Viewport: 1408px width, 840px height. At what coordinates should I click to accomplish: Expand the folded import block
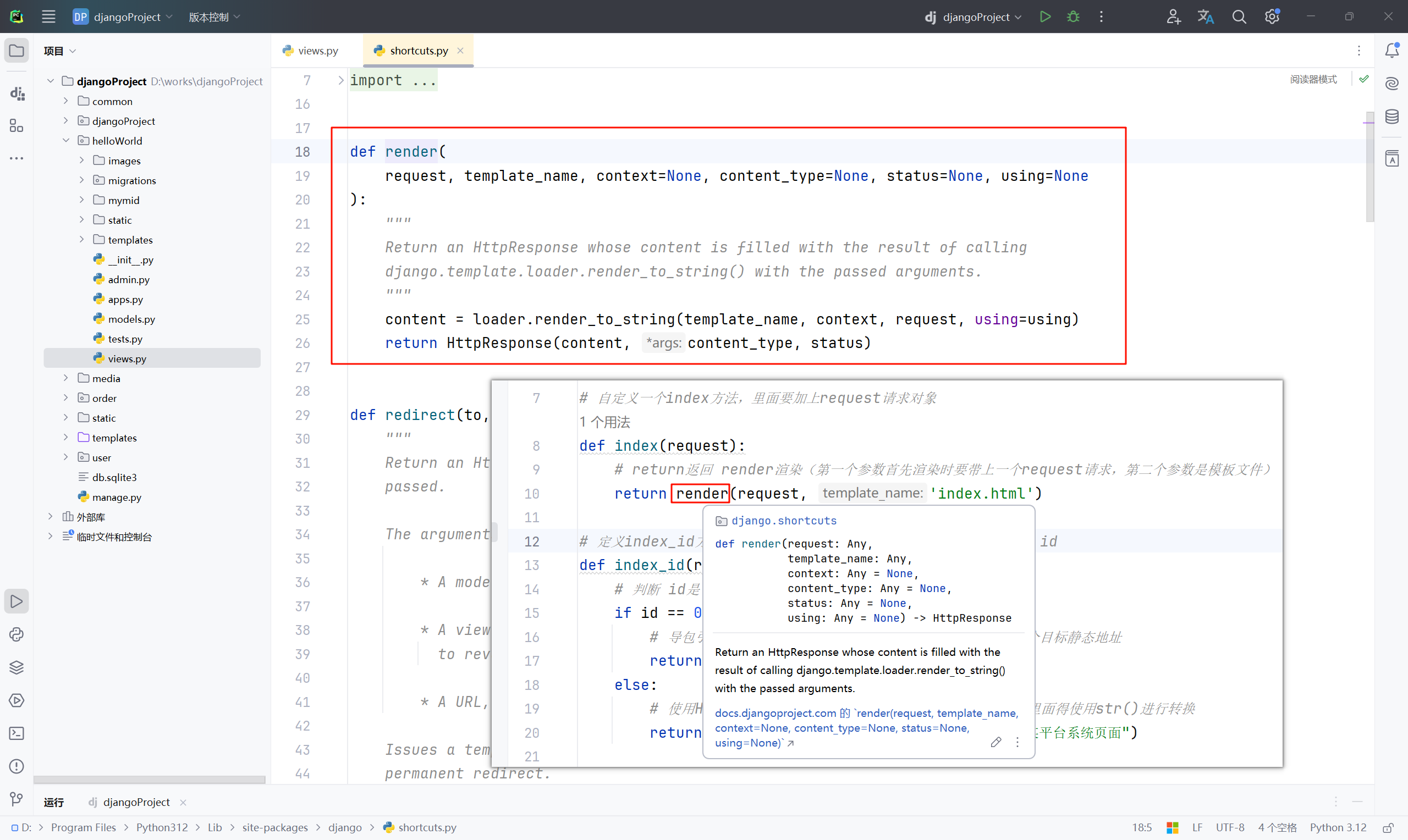coord(341,80)
